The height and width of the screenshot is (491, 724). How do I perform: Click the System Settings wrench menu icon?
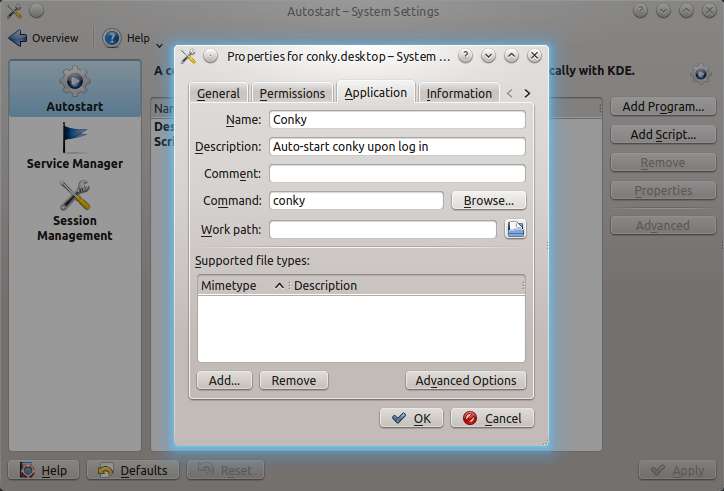(14, 11)
